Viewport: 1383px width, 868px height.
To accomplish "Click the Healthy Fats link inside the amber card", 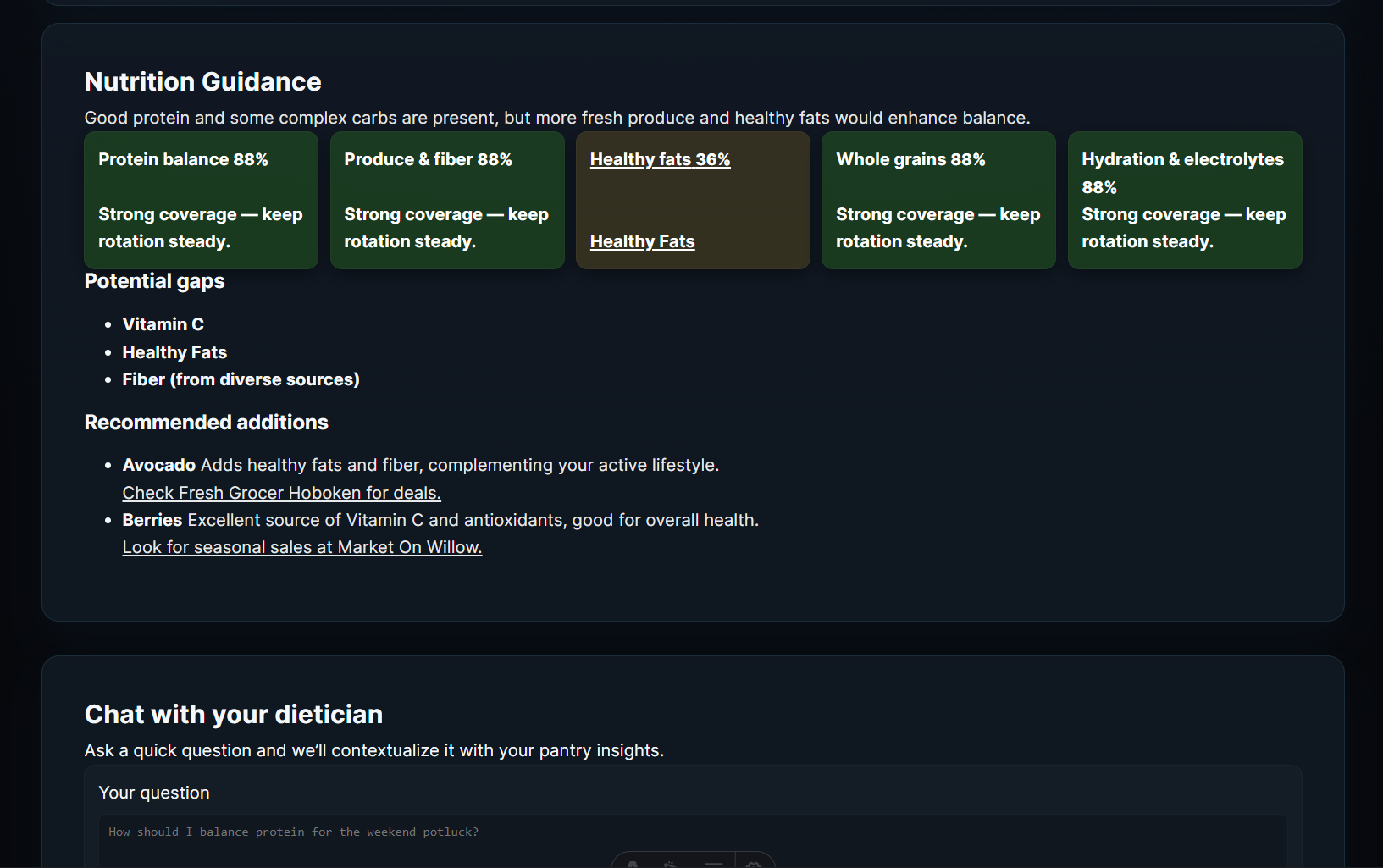I will (x=642, y=241).
